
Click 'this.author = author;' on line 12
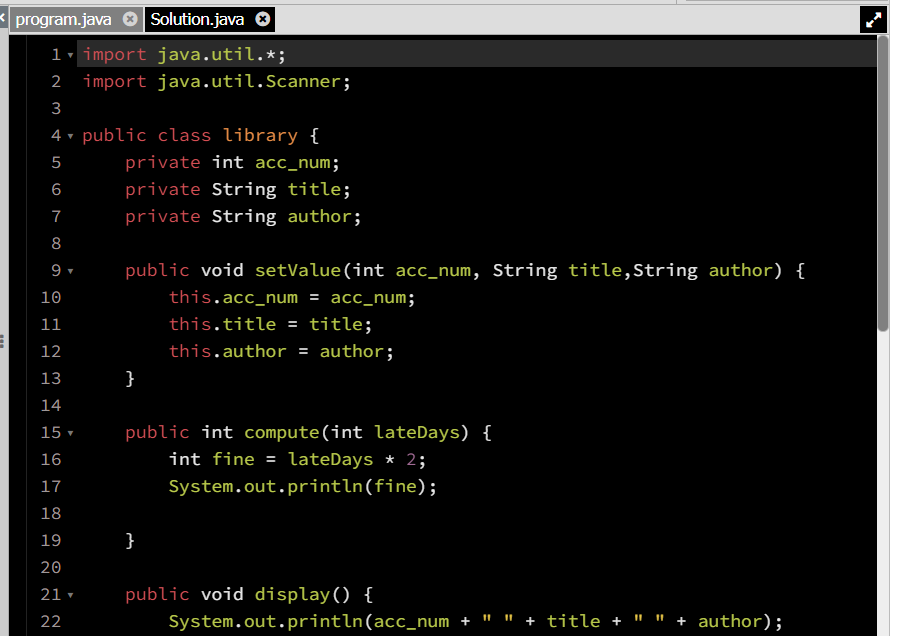pos(281,352)
